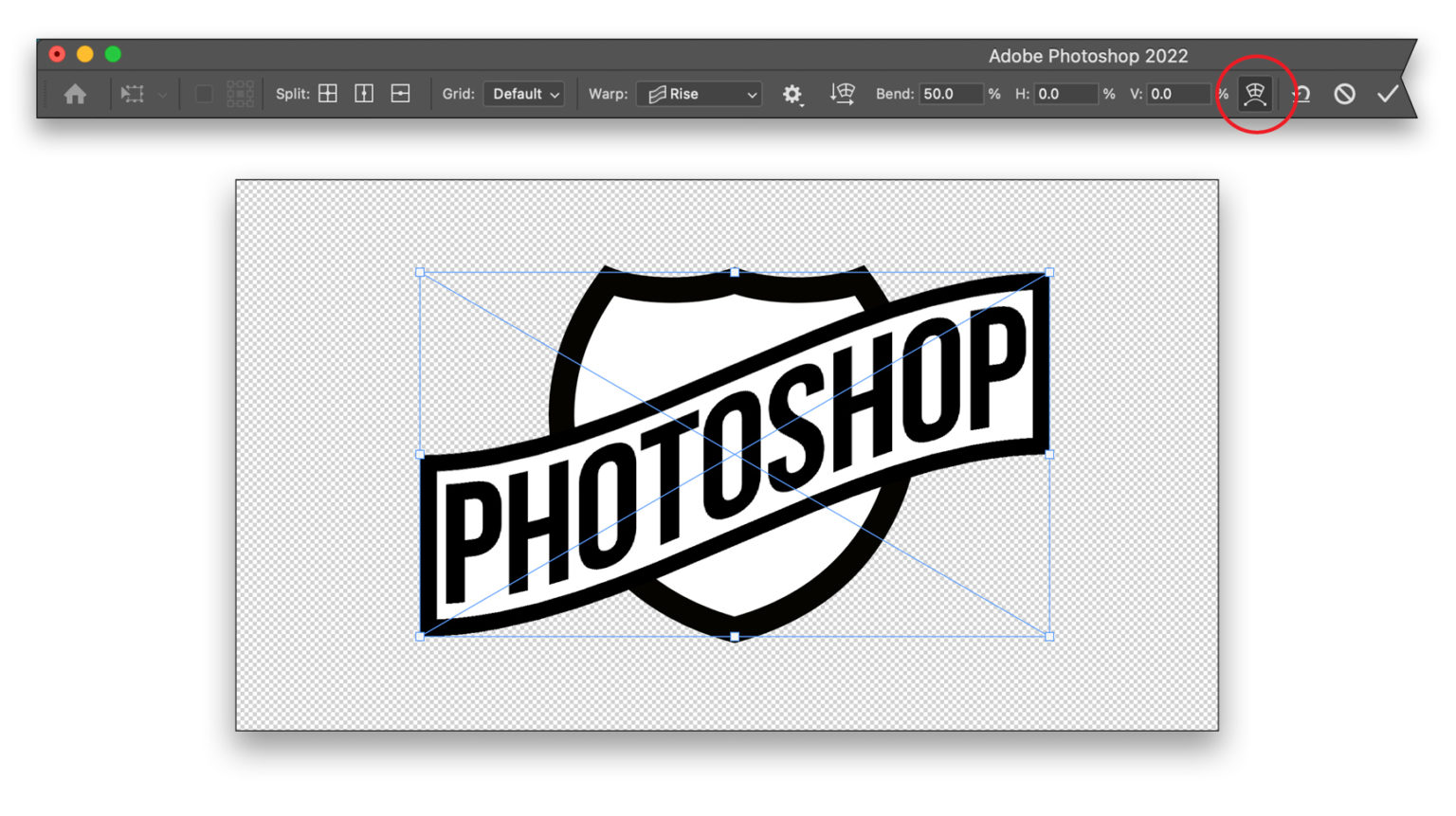The image size is (1456, 816).
Task: Commit the warp transformation with checkmark
Action: [x=1387, y=94]
